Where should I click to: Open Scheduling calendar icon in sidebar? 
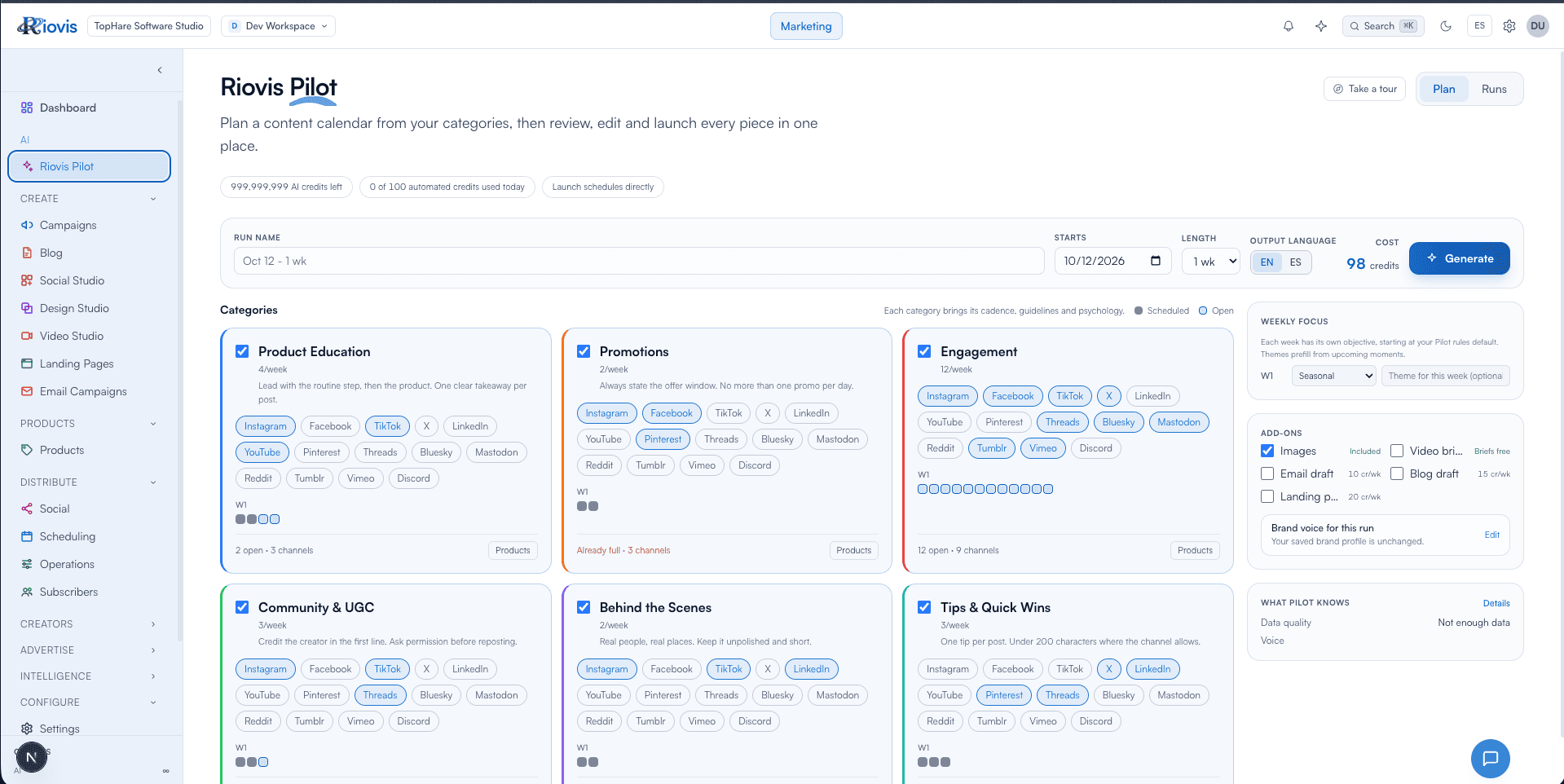coord(27,536)
